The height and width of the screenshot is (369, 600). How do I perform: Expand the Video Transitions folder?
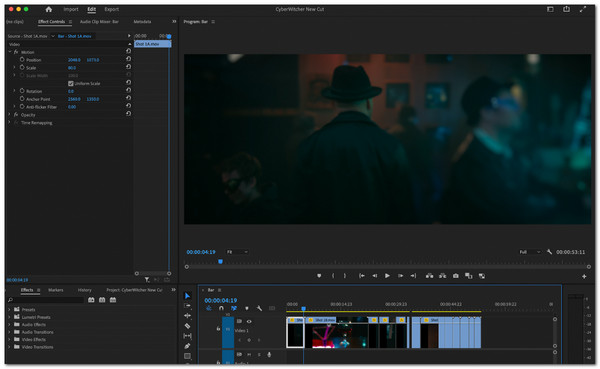point(9,347)
